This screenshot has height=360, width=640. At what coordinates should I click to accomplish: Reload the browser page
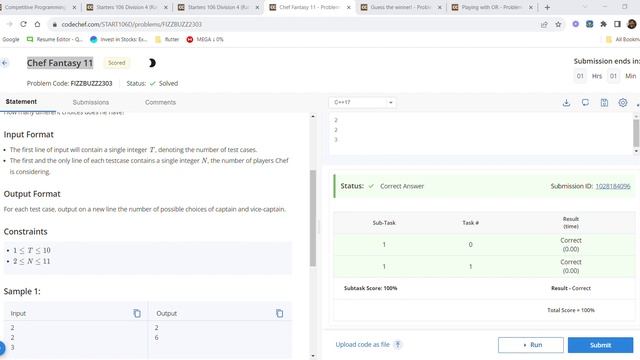[x=23, y=24]
